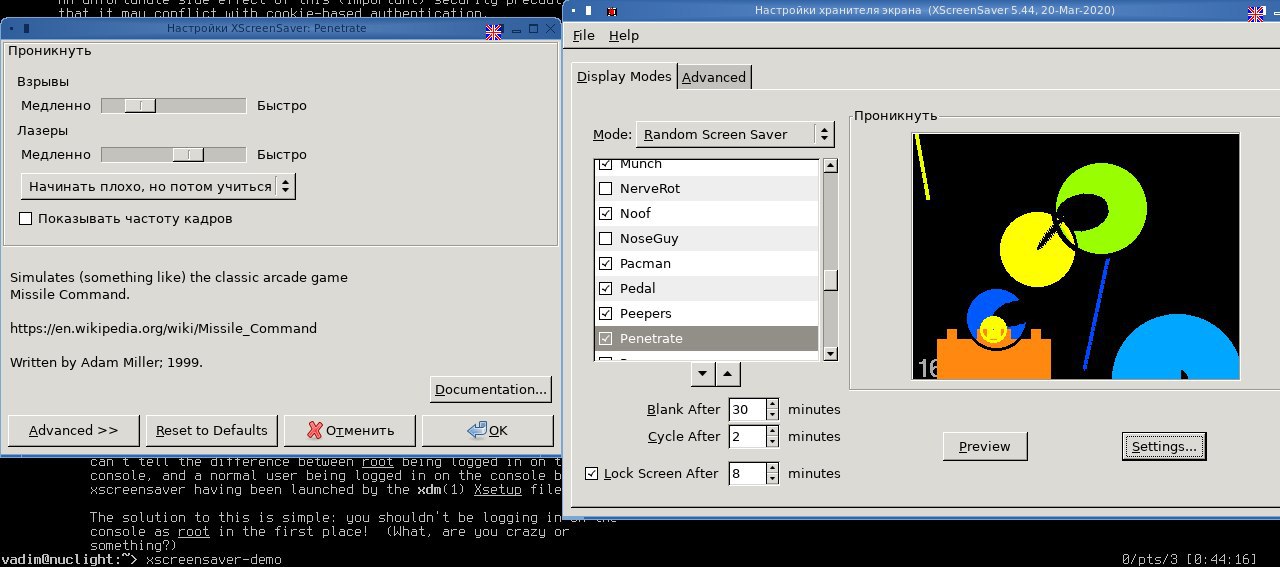Viewport: 1280px width, 567px height.
Task: Click the UK flag icon in Penetrate settings titlebar
Action: coord(494,31)
